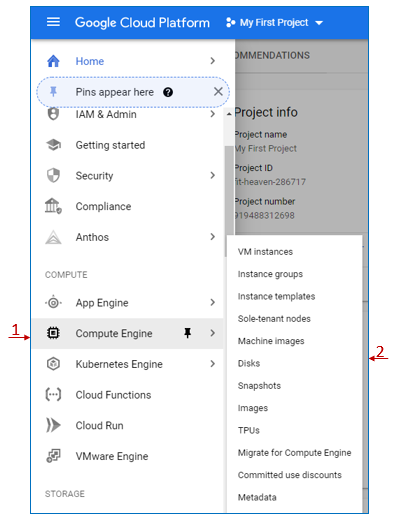Click the Getting started graduation cap icon
Viewport: 398px width, 525px height.
53,145
